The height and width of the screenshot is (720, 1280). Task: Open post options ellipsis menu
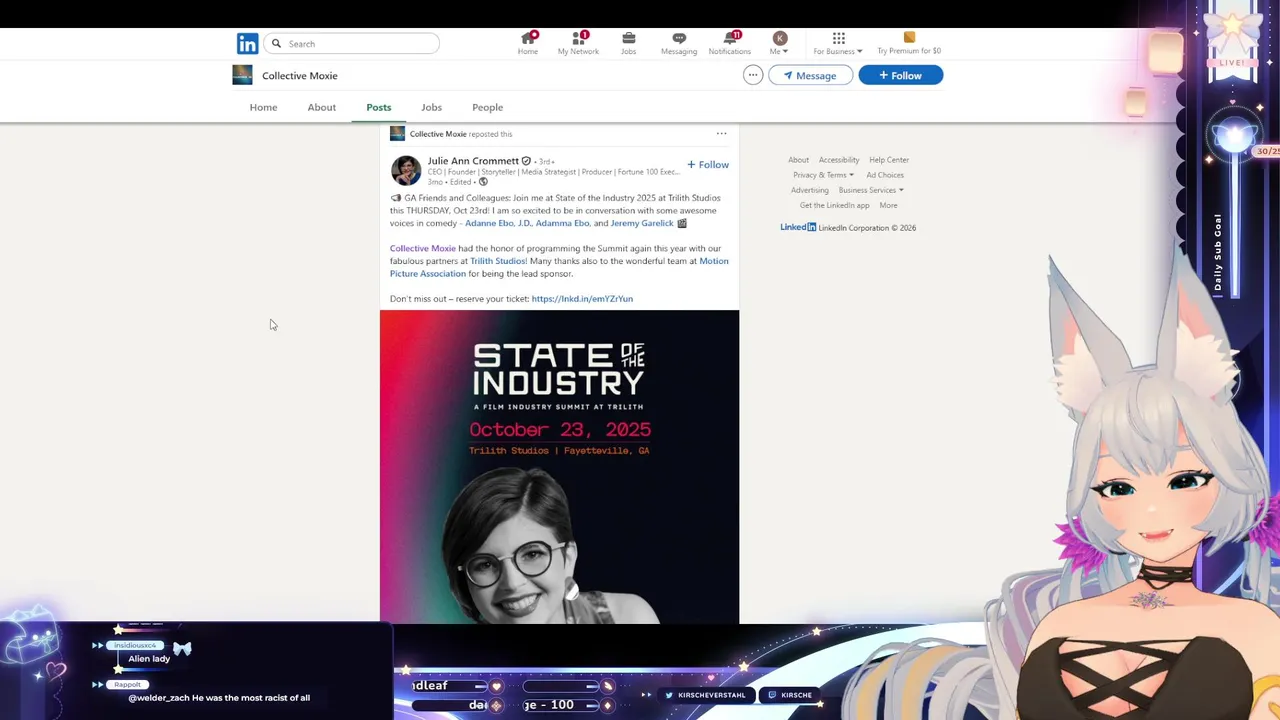[721, 133]
